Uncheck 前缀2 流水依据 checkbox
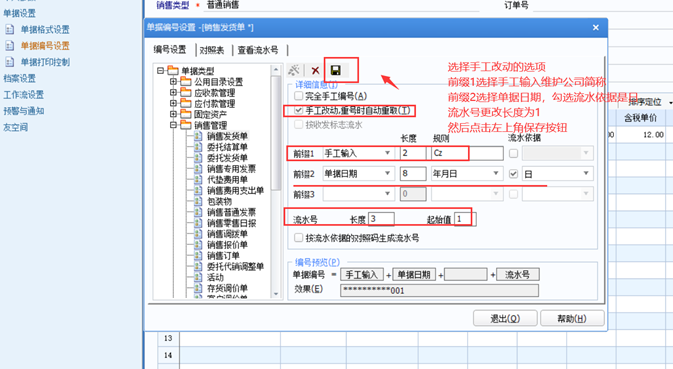The height and width of the screenshot is (369, 673). 513,174
